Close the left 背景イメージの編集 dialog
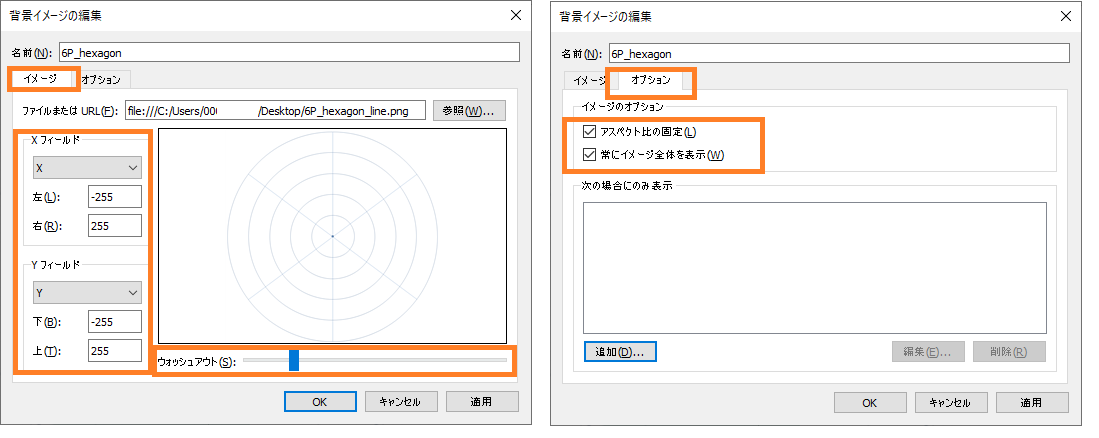1099x438 pixels. (x=516, y=16)
